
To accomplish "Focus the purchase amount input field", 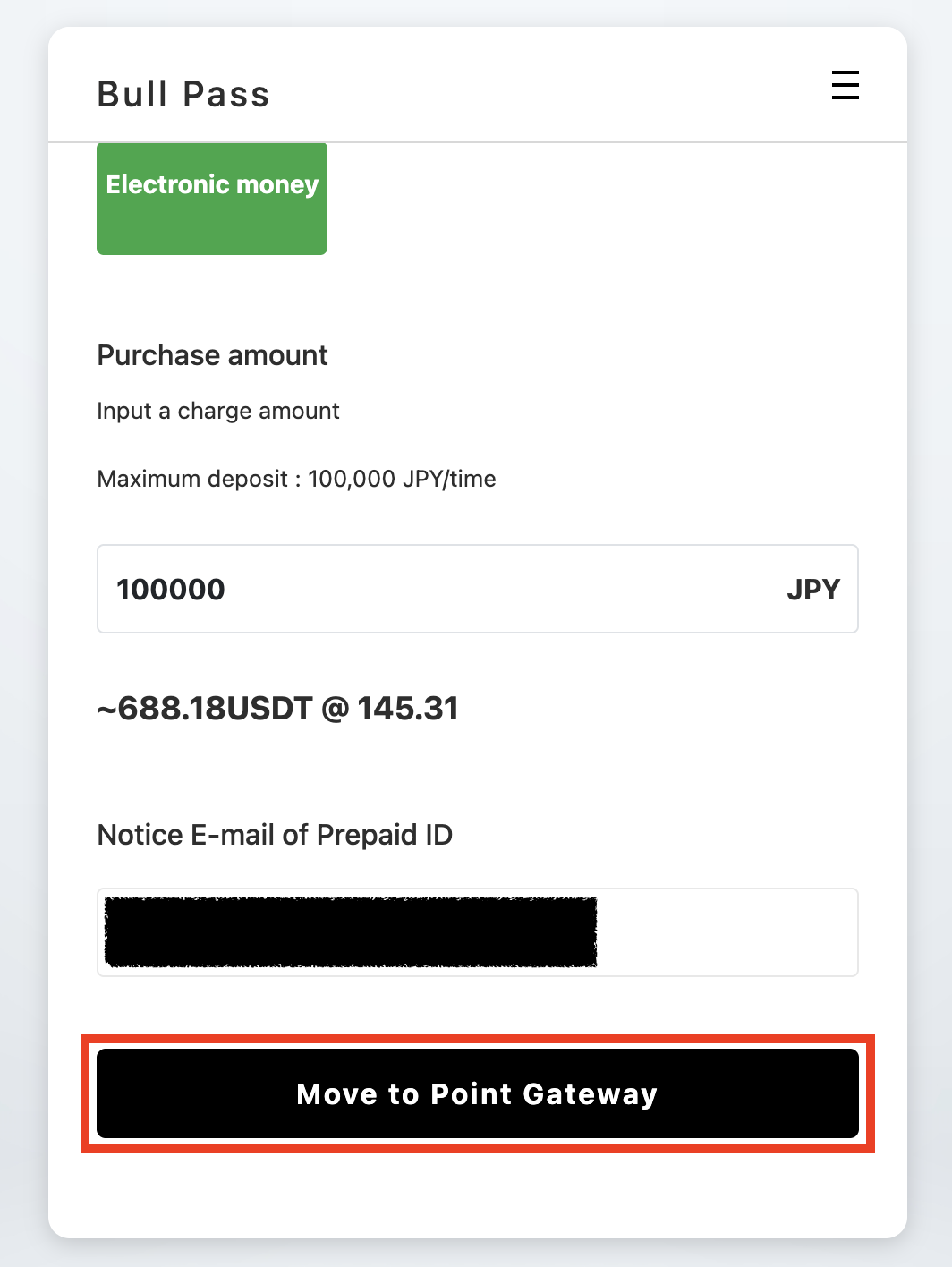I will coord(447,589).
